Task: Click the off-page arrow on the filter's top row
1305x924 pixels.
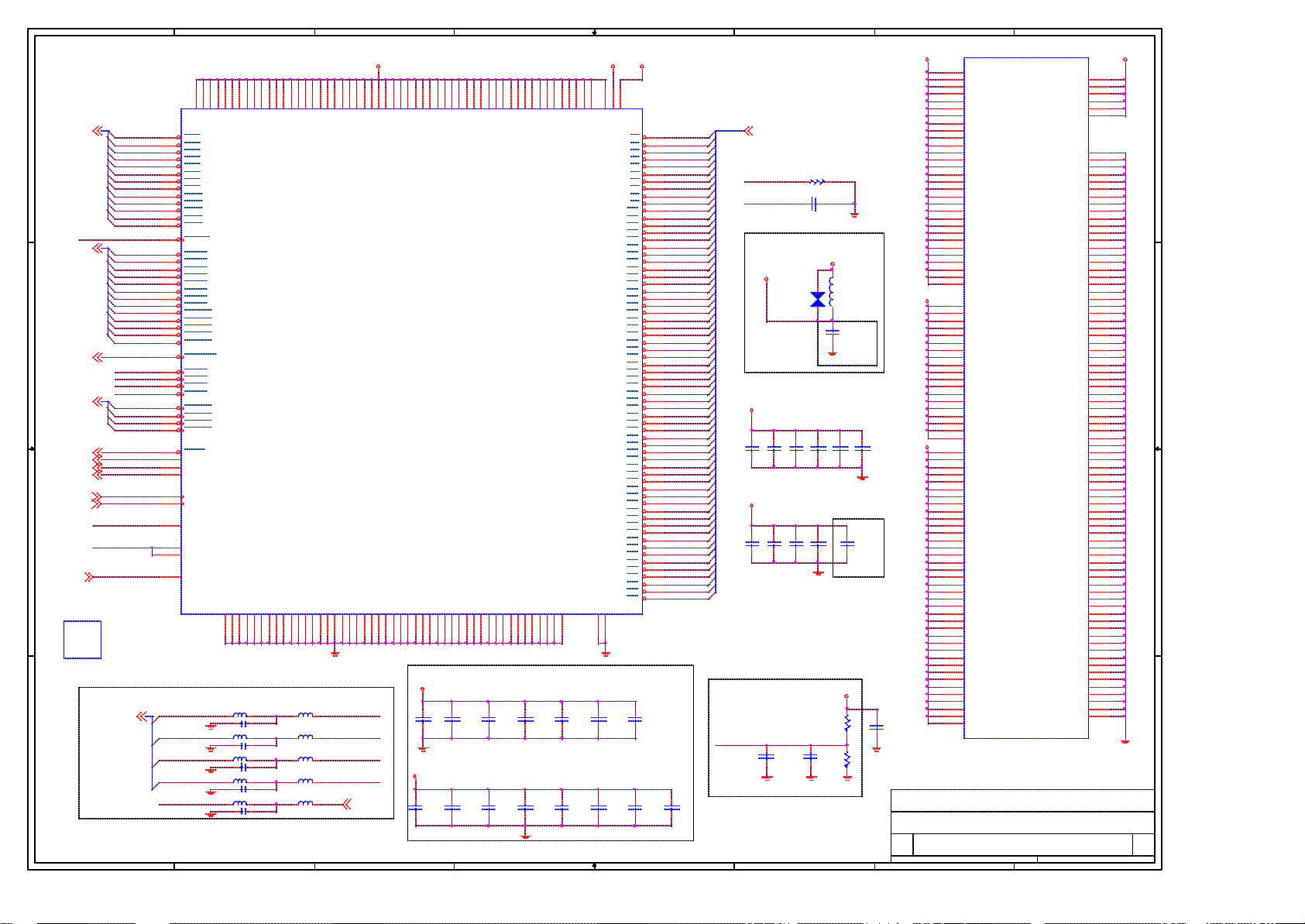Action: [x=142, y=716]
